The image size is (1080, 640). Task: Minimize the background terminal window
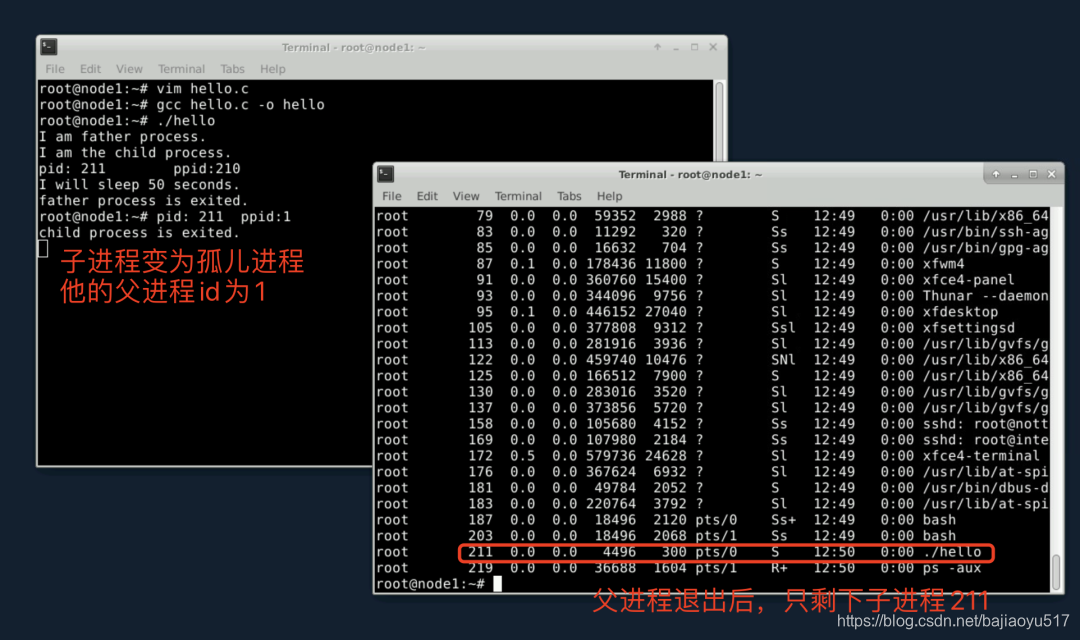tap(676, 48)
